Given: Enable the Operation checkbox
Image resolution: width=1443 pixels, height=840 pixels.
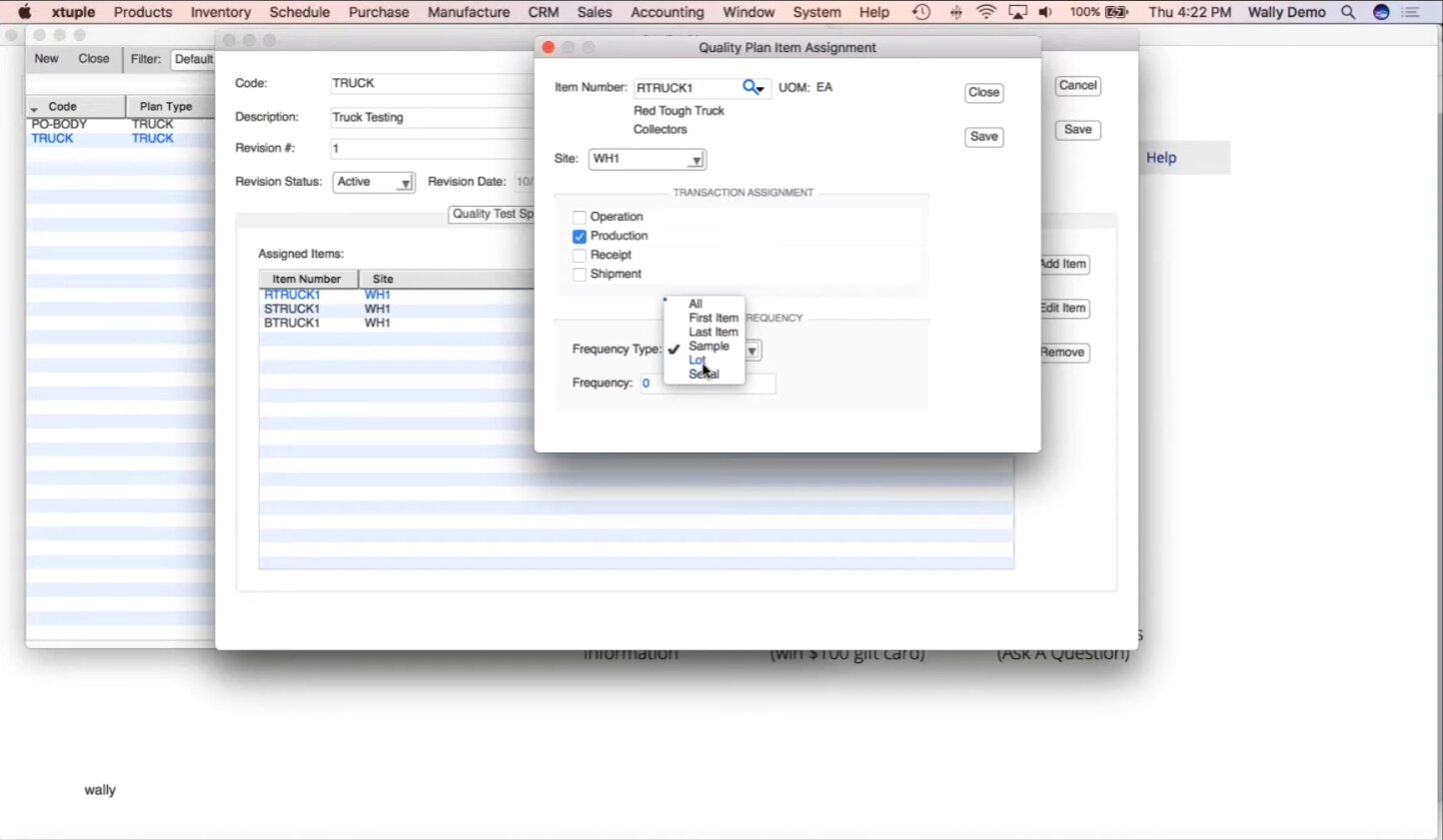Looking at the screenshot, I should pos(580,217).
